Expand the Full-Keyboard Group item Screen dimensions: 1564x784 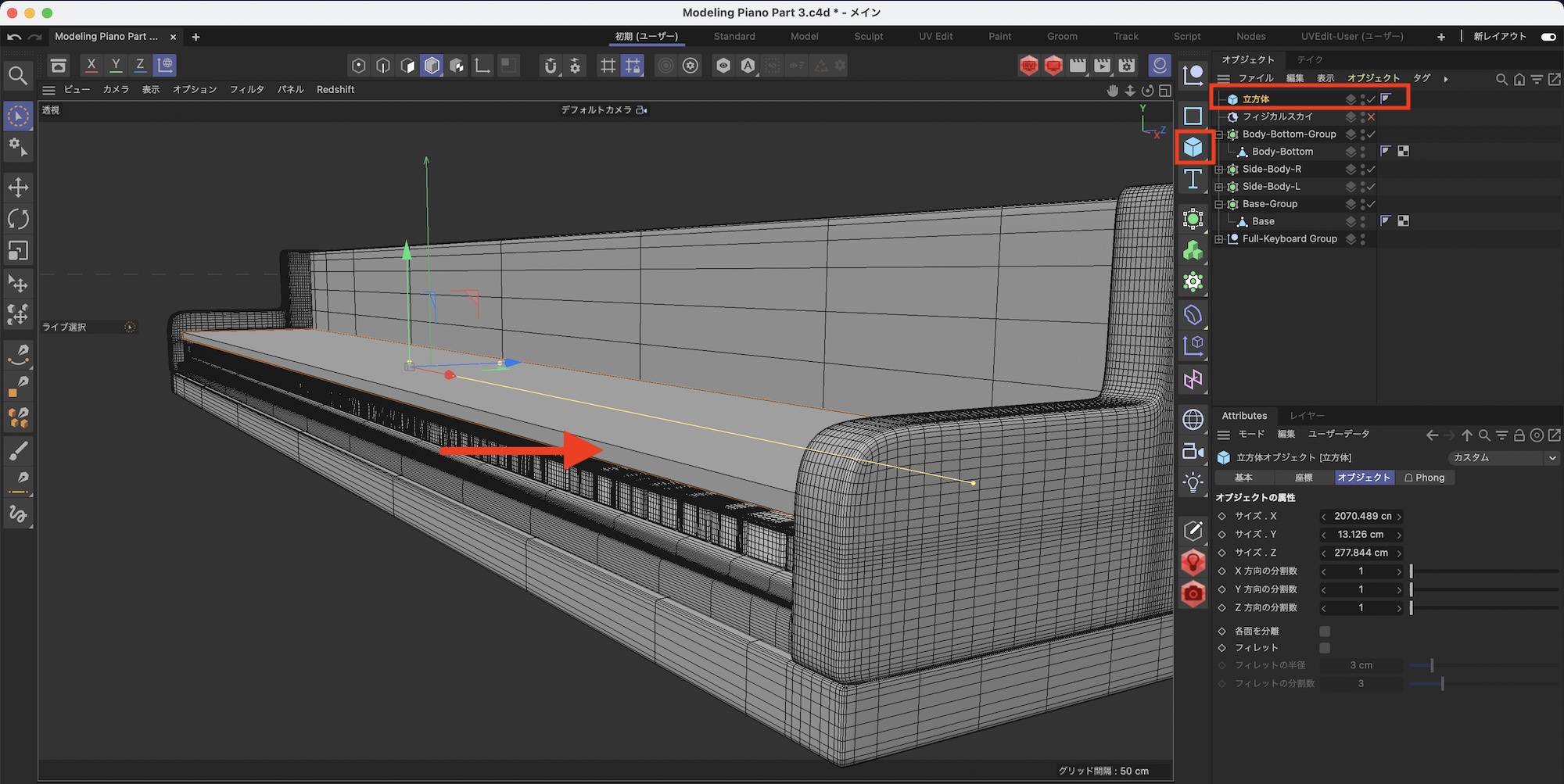coord(1218,239)
